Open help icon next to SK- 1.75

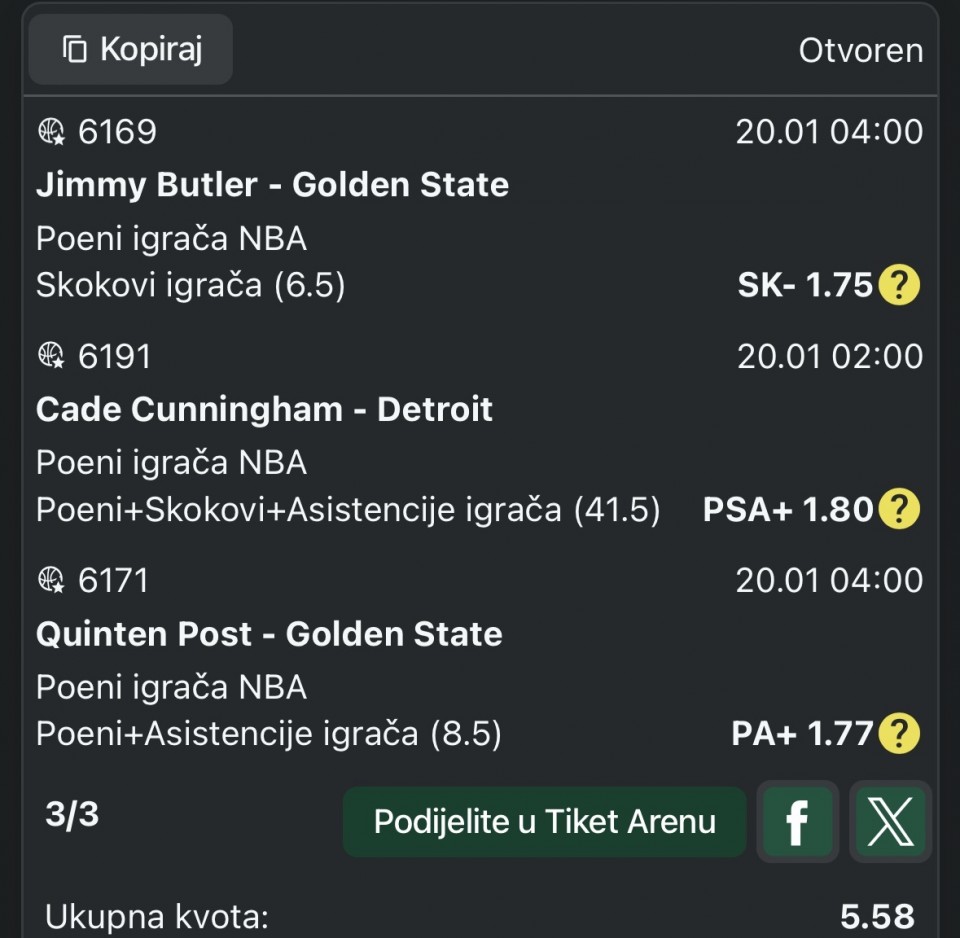(x=898, y=287)
